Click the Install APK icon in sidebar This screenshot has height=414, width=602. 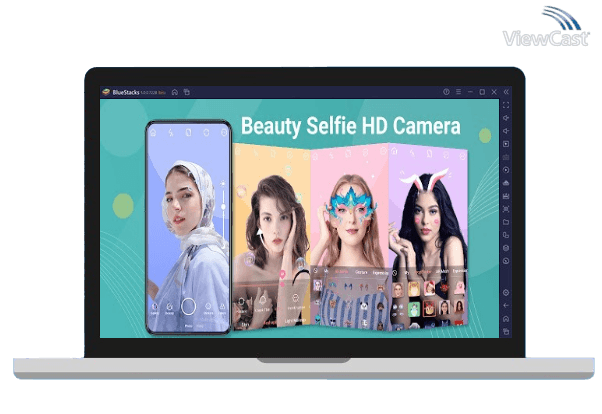506,183
